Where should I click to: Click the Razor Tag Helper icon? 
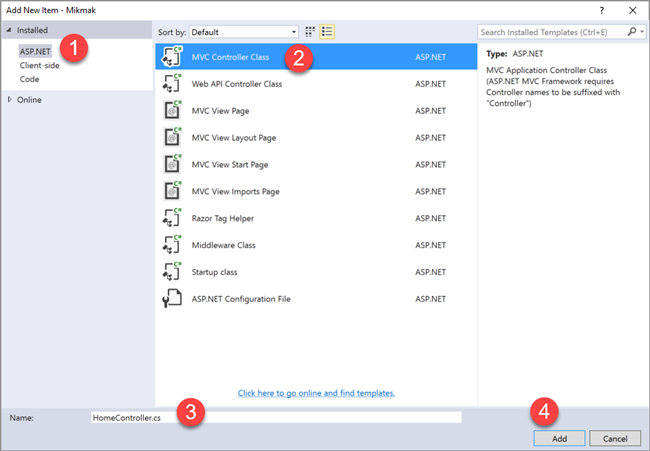pos(172,218)
